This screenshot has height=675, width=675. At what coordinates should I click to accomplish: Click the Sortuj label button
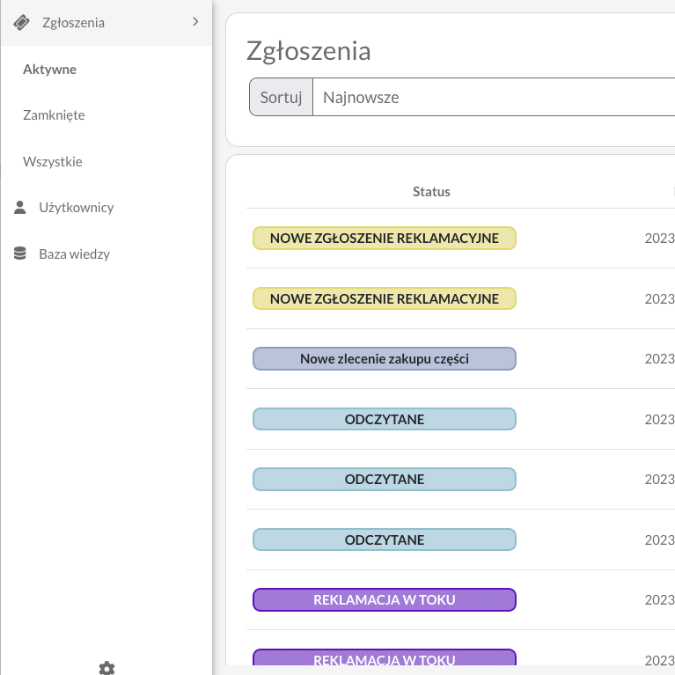click(x=280, y=98)
